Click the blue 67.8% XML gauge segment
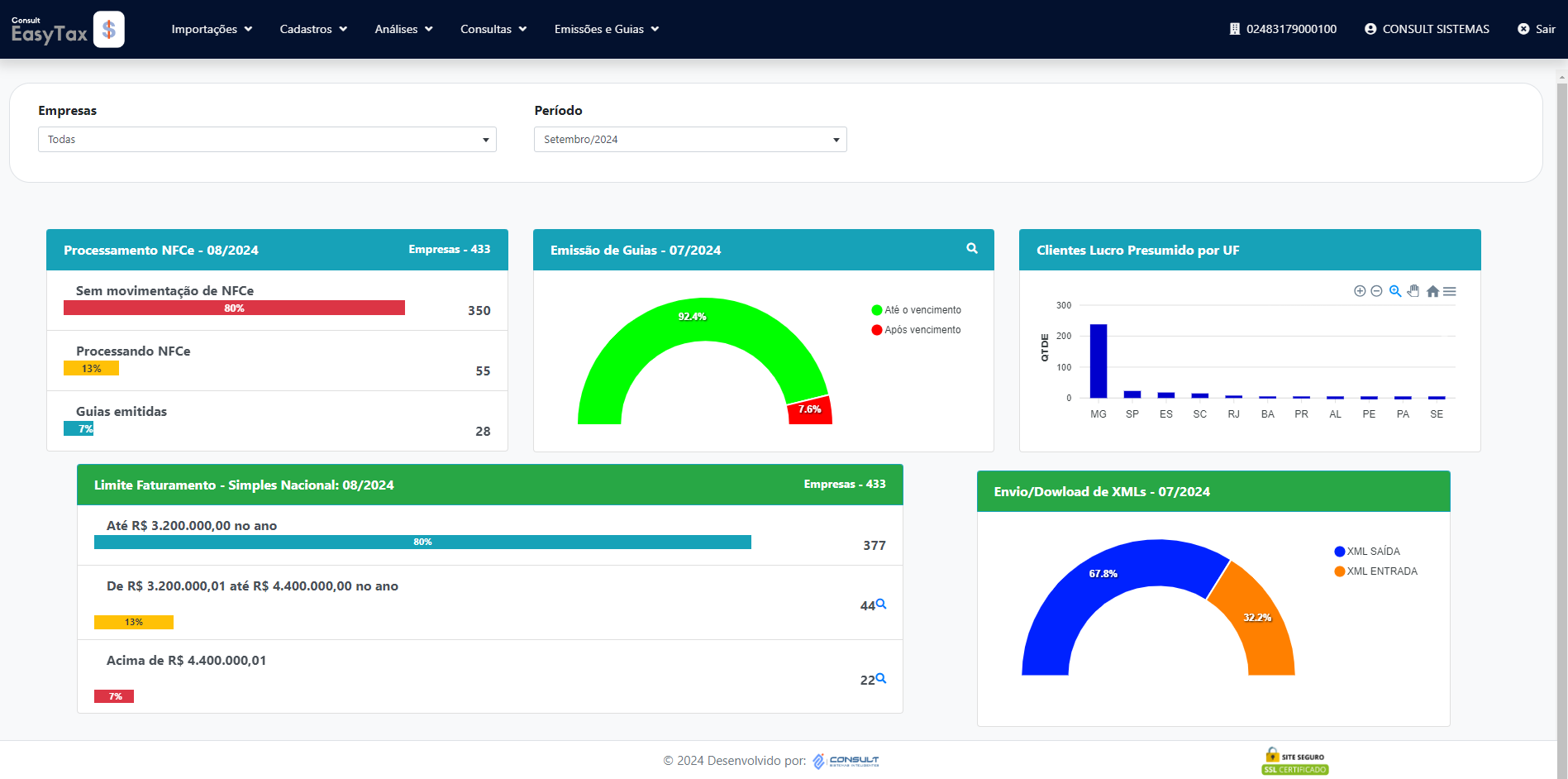Image resolution: width=1568 pixels, height=779 pixels. [x=1103, y=574]
